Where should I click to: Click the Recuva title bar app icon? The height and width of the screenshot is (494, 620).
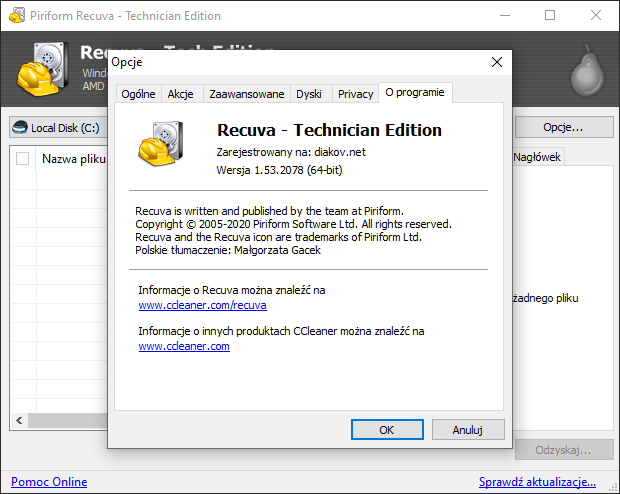17,15
